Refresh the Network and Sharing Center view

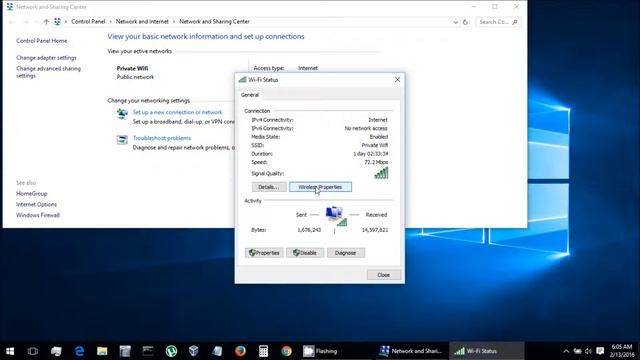465,22
